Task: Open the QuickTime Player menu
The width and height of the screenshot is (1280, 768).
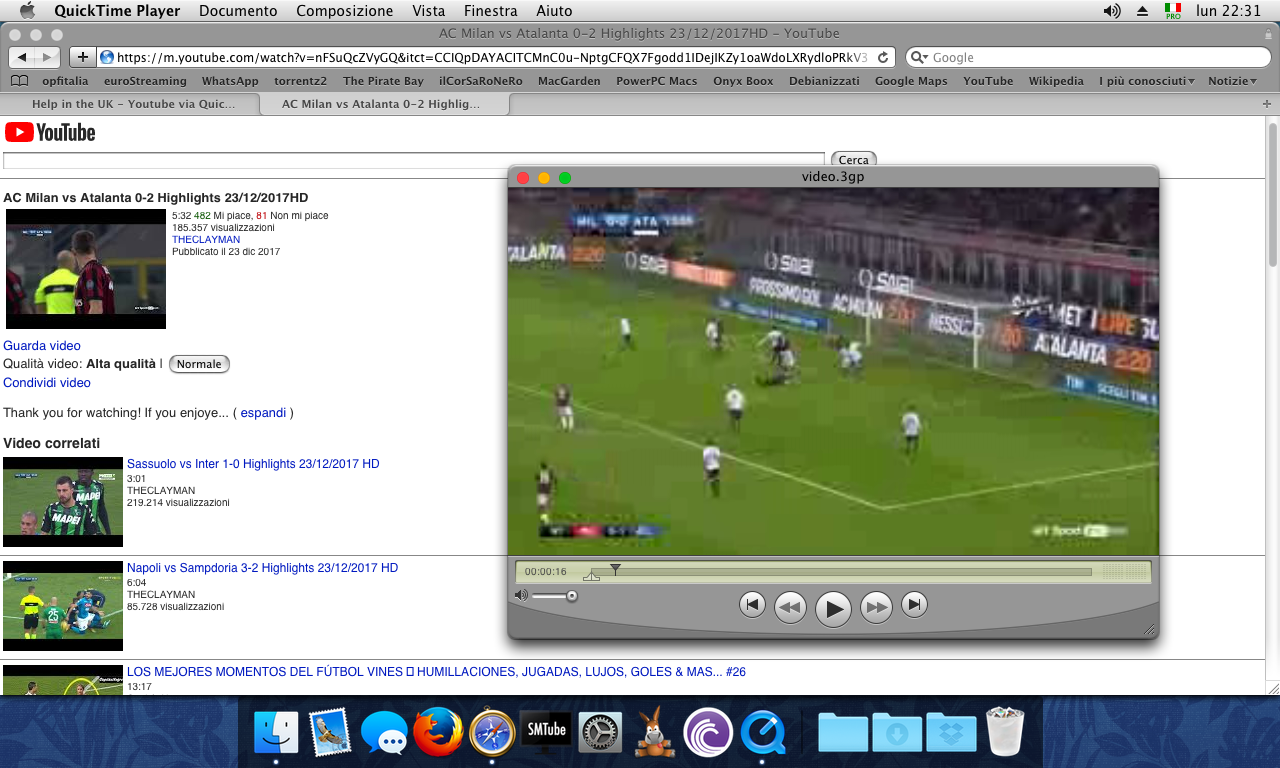Action: 117,11
